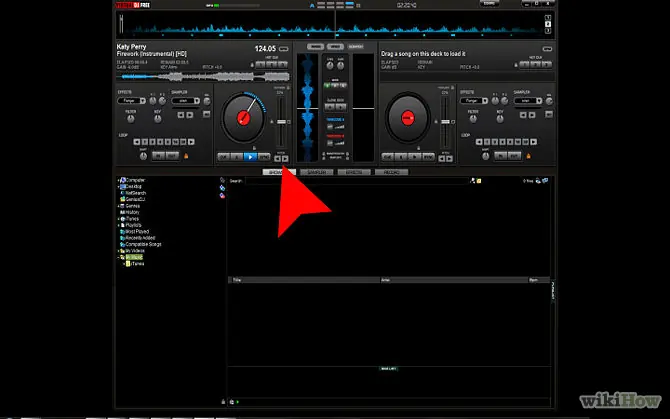Open the right deck Effects dropdown

[x=473, y=101]
